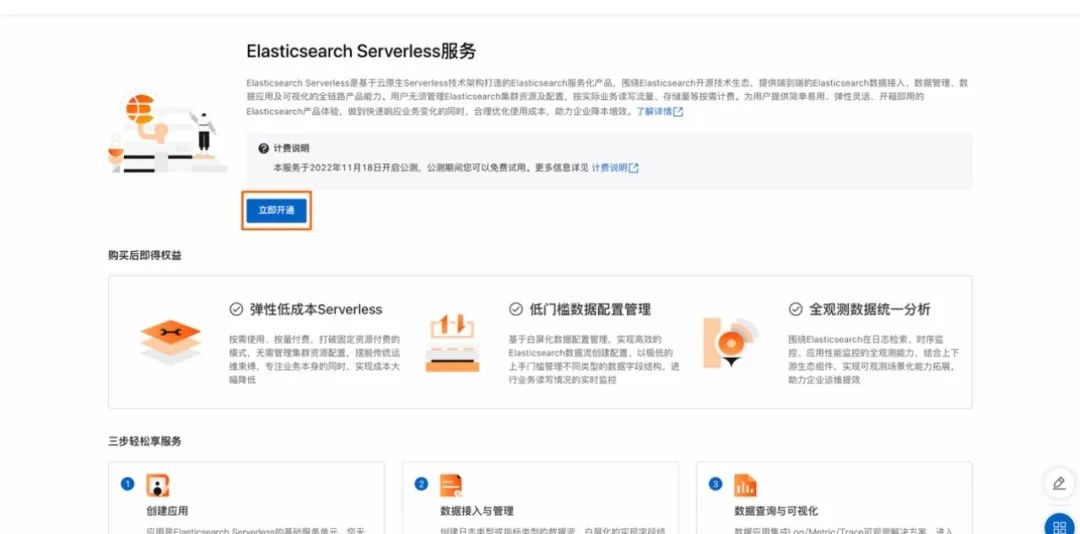Click the 数据接入与管理 step icon
This screenshot has height=534, width=1080.
point(451,485)
